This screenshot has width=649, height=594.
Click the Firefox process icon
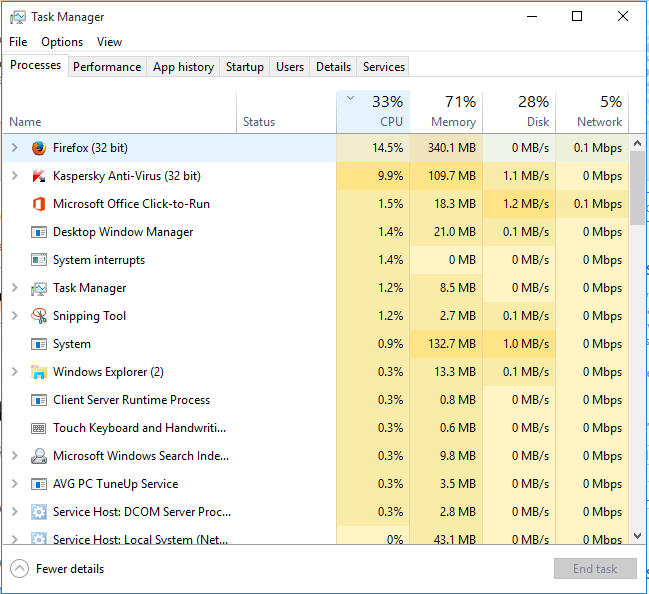tap(39, 148)
